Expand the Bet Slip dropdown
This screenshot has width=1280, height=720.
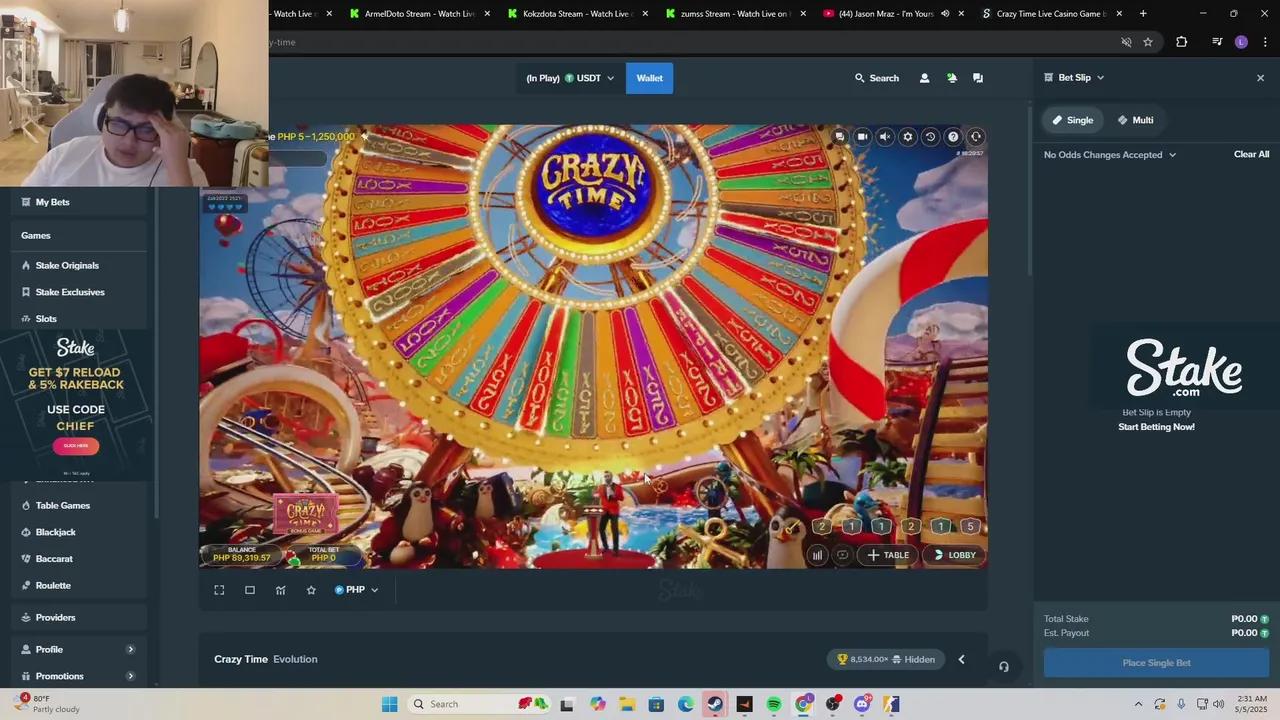(1075, 77)
